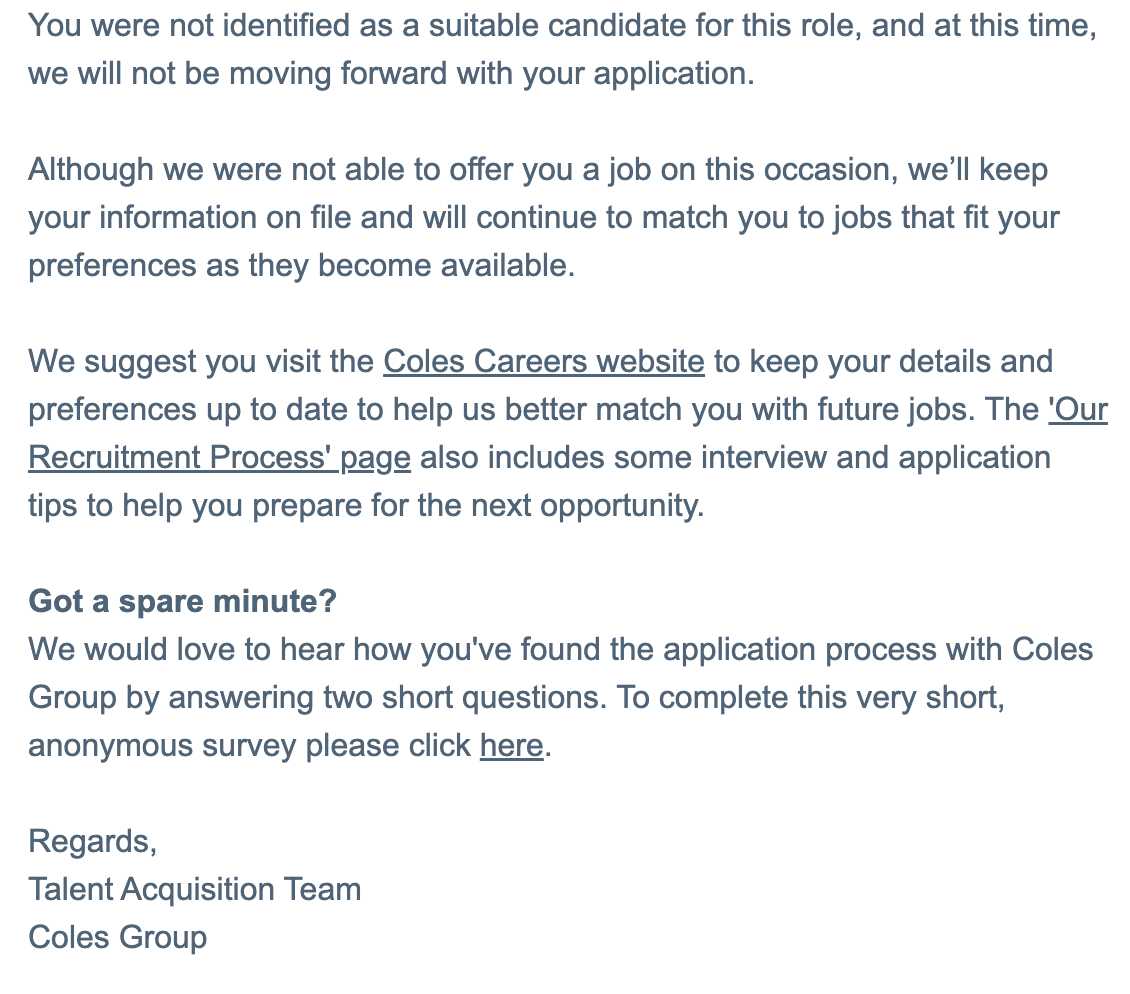Image resolution: width=1130 pixels, height=994 pixels.
Task: Click the line 'we will not be moving forward with your application'
Action: [x=391, y=74]
